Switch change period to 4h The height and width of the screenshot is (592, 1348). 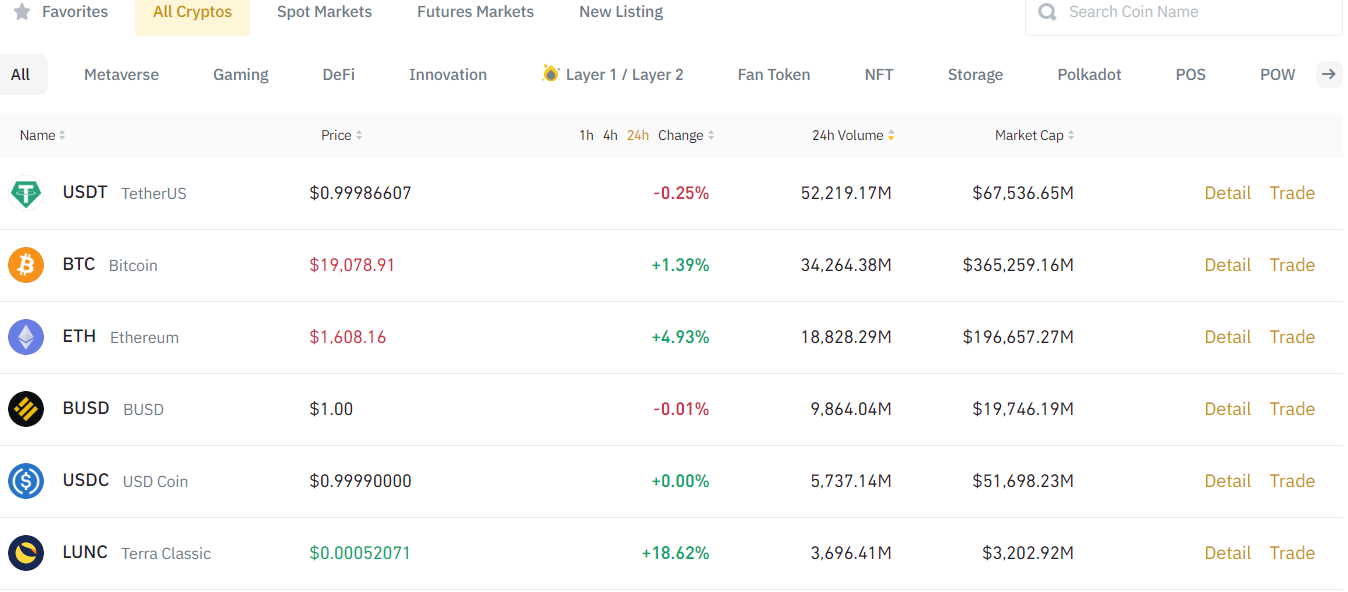(610, 136)
